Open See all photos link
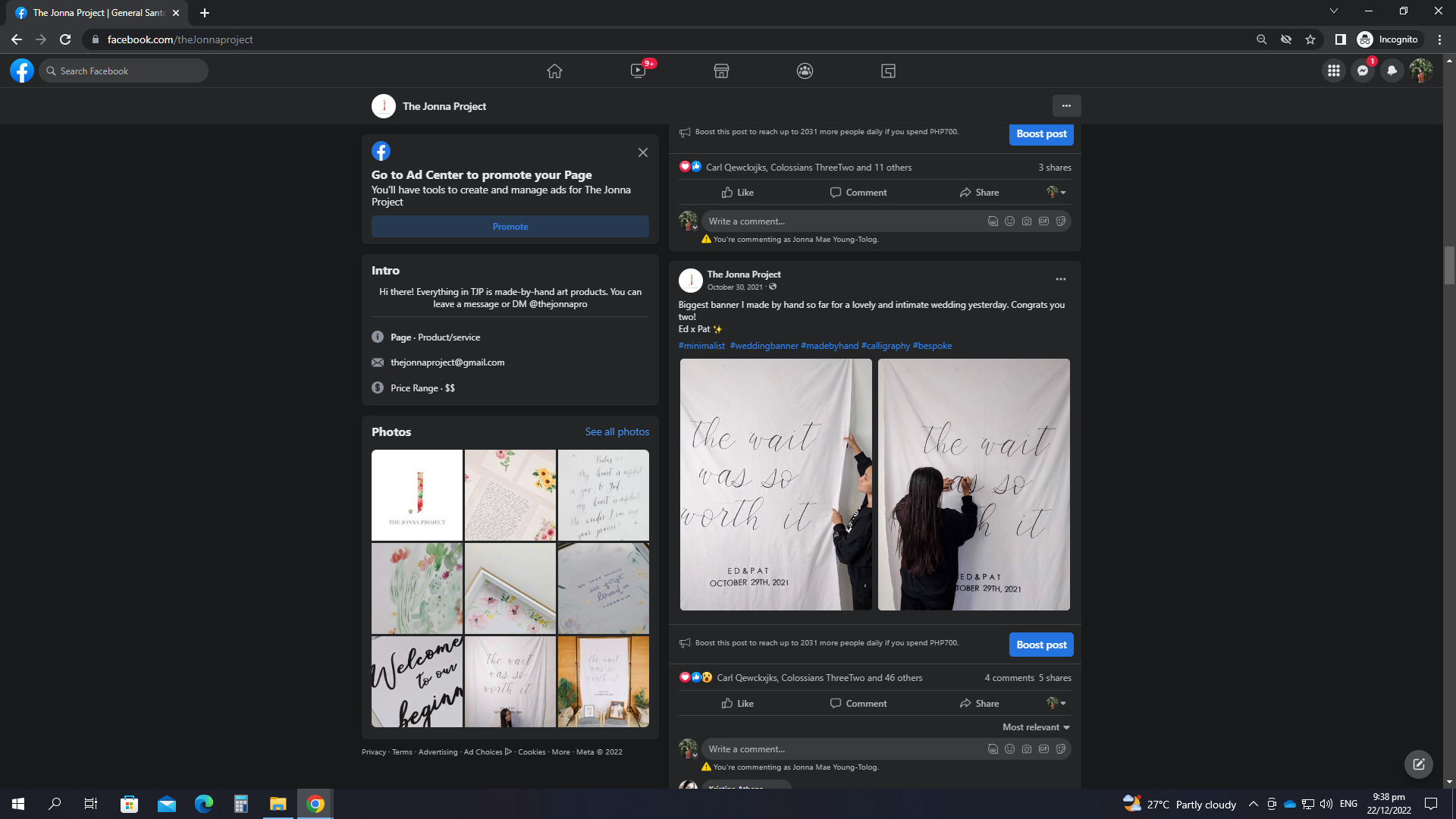 click(x=617, y=431)
